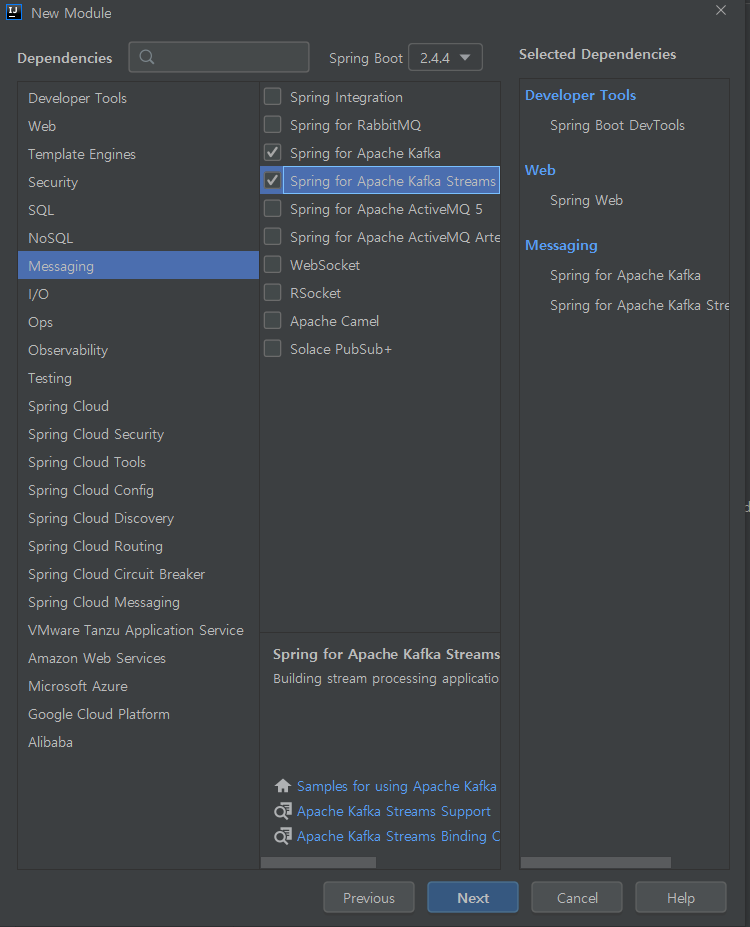This screenshot has width=750, height=927.
Task: Click Messaging heading in Selected Dependencies
Action: click(x=561, y=245)
